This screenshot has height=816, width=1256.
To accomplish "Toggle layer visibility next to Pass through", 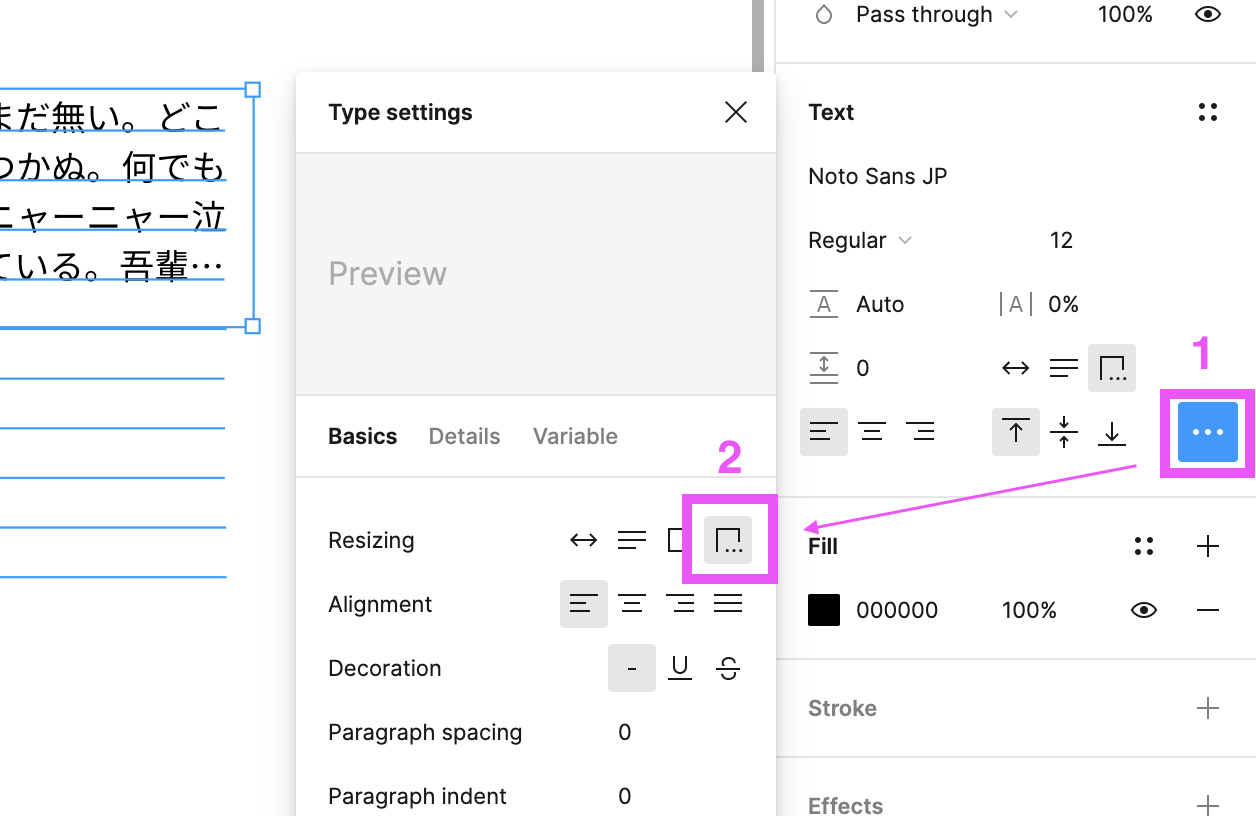I will coord(1208,15).
